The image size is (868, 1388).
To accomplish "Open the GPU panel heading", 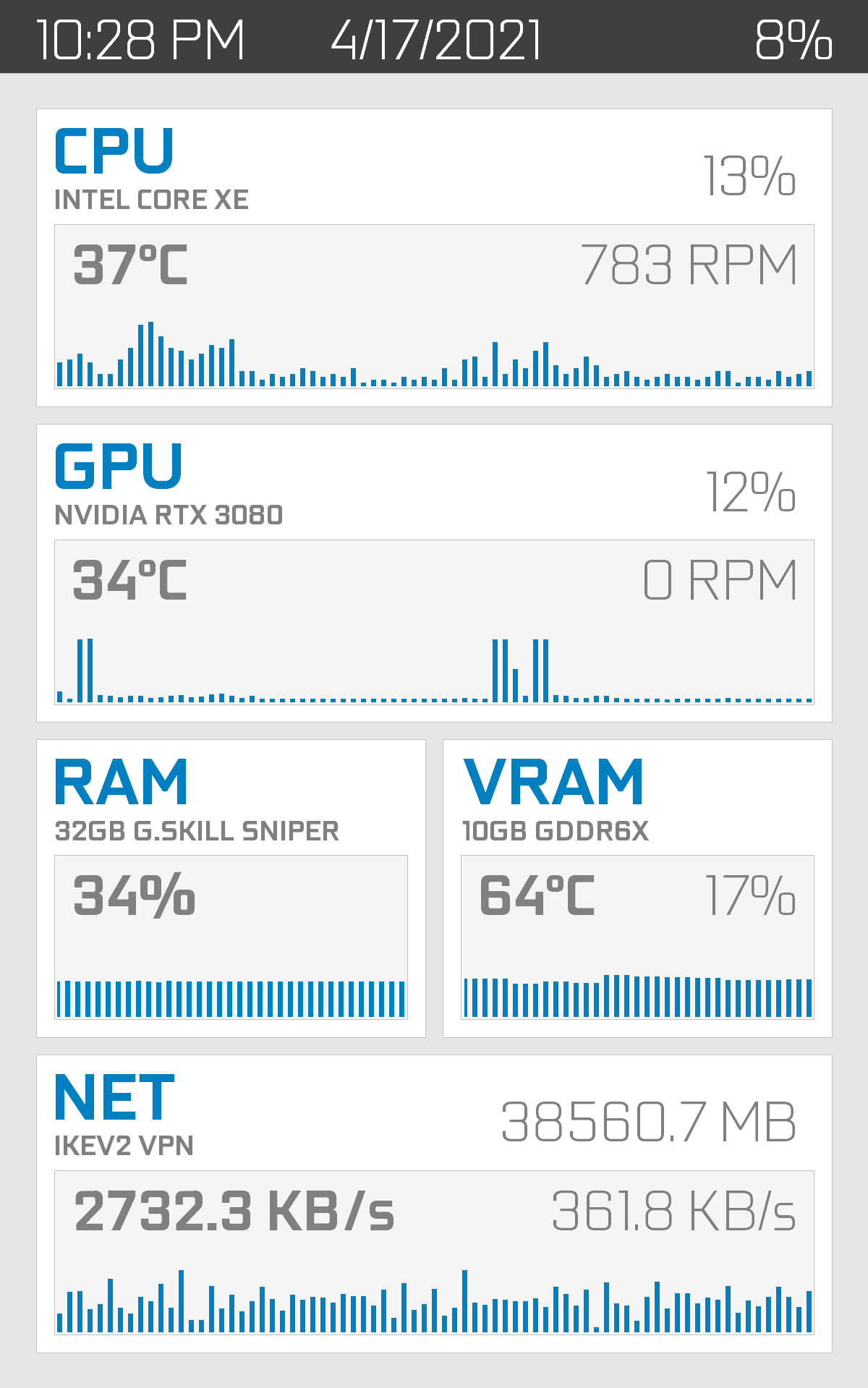I will click(119, 467).
